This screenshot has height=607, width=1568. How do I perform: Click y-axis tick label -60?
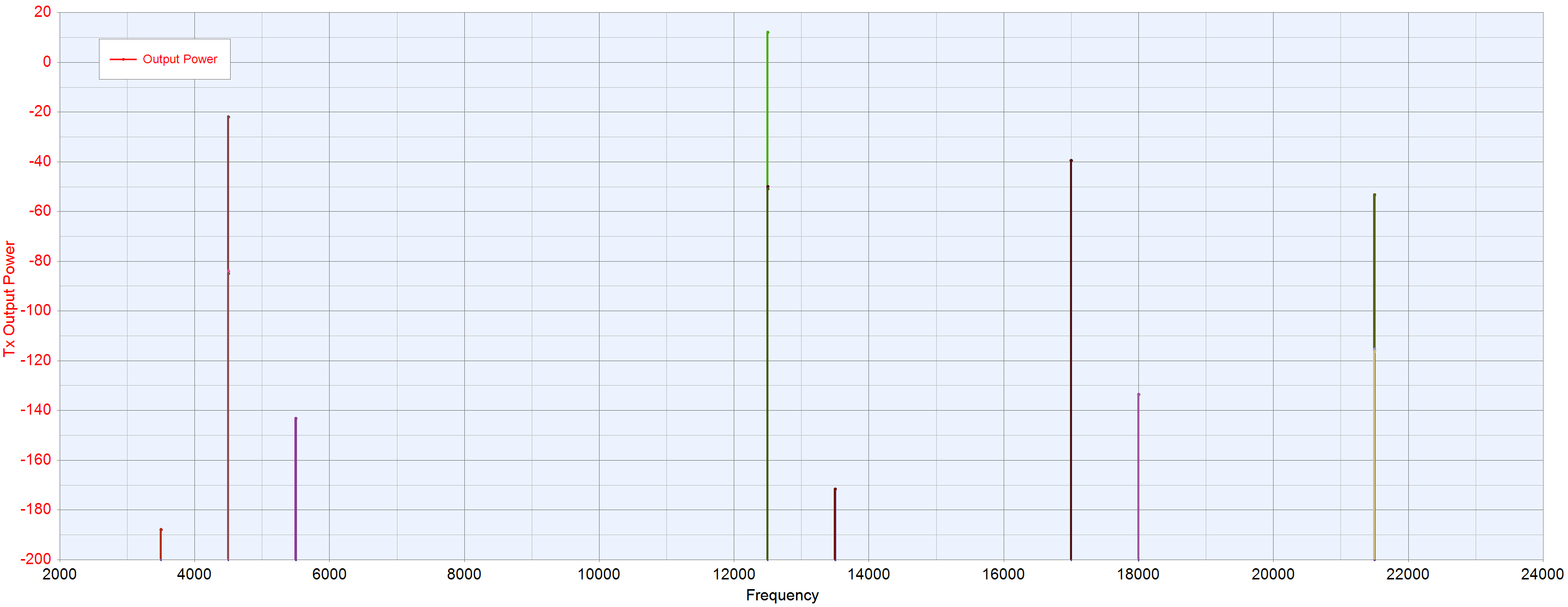40,211
